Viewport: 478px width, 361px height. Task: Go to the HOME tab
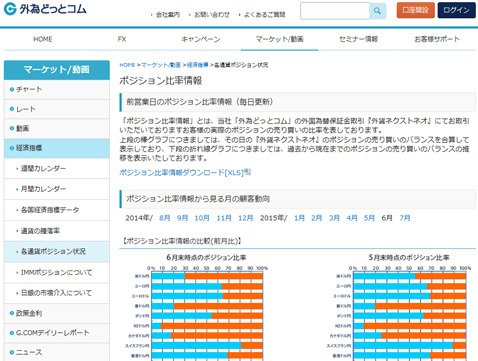click(43, 39)
